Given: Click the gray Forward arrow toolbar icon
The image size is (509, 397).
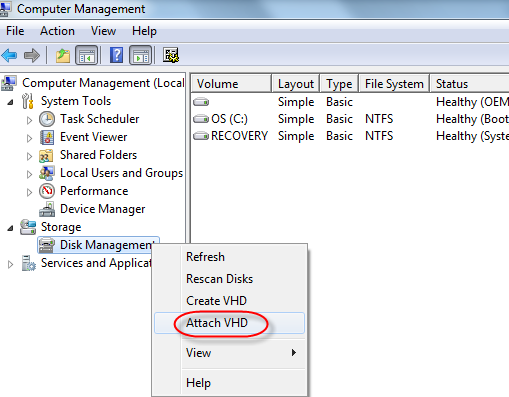Looking at the screenshot, I should click(32, 55).
